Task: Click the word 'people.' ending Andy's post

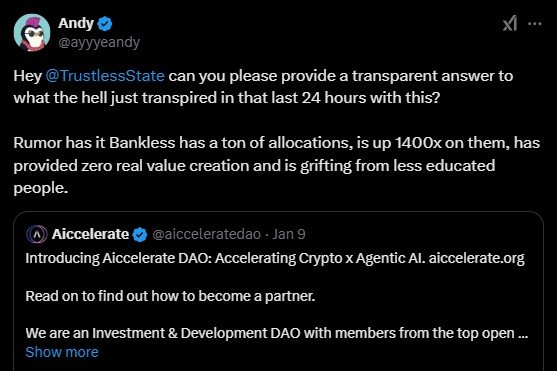Action: click(40, 188)
